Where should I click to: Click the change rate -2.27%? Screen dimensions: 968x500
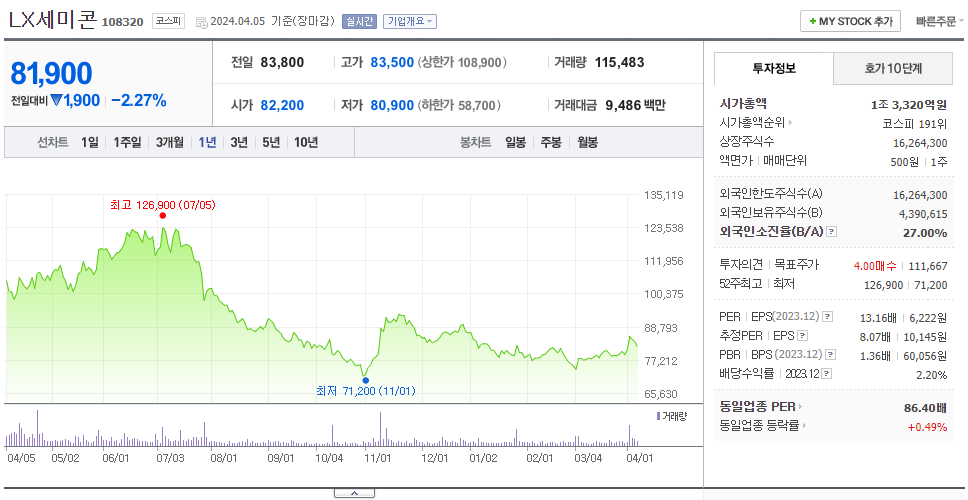point(139,101)
